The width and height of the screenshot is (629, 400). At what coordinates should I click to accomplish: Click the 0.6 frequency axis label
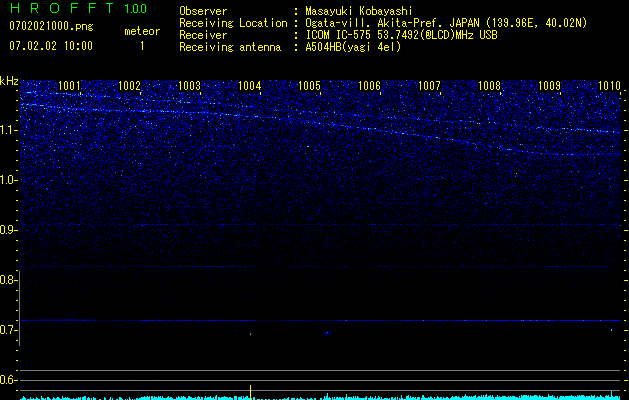9,380
